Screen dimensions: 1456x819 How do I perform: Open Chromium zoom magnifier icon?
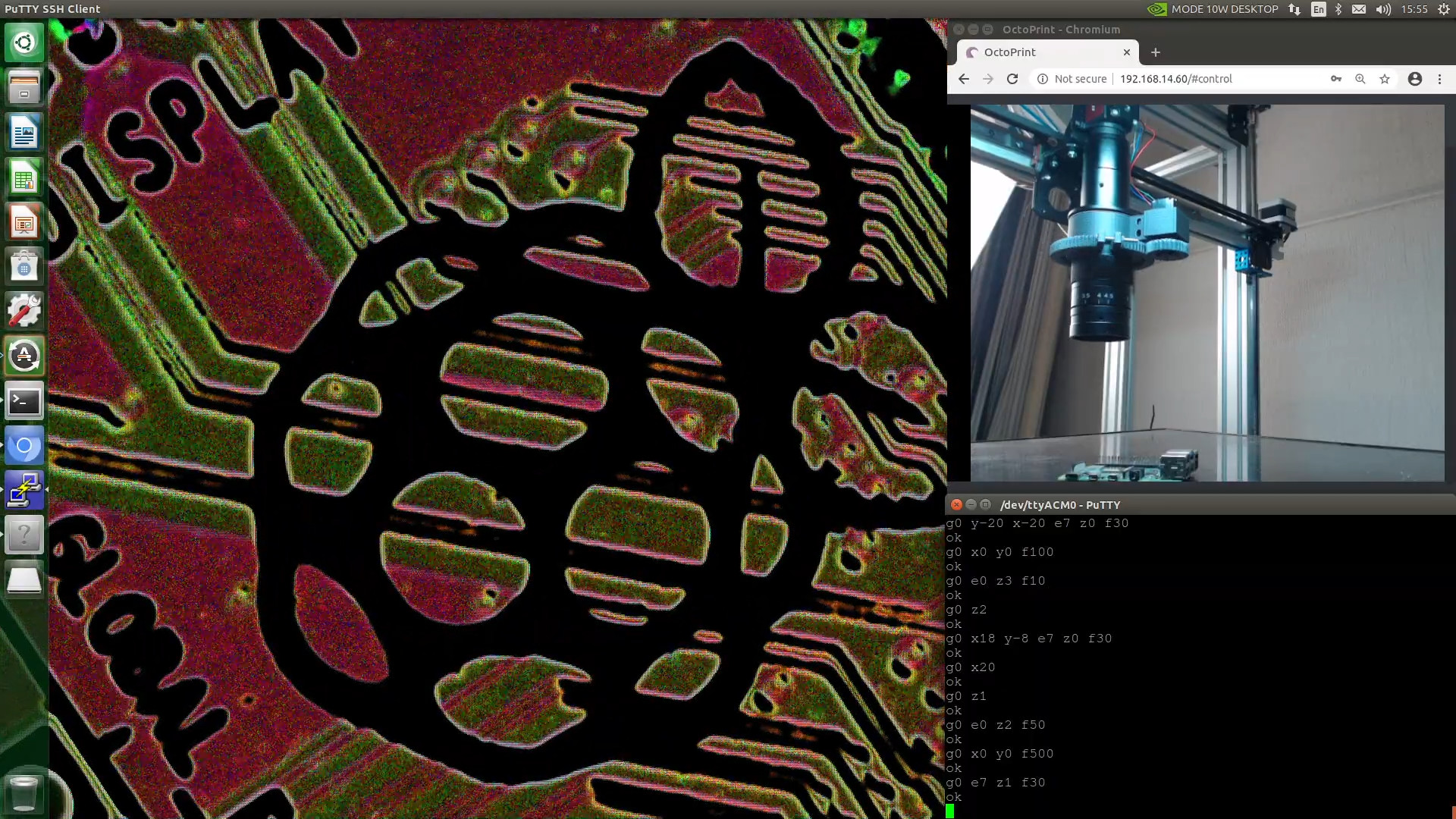[x=1360, y=79]
